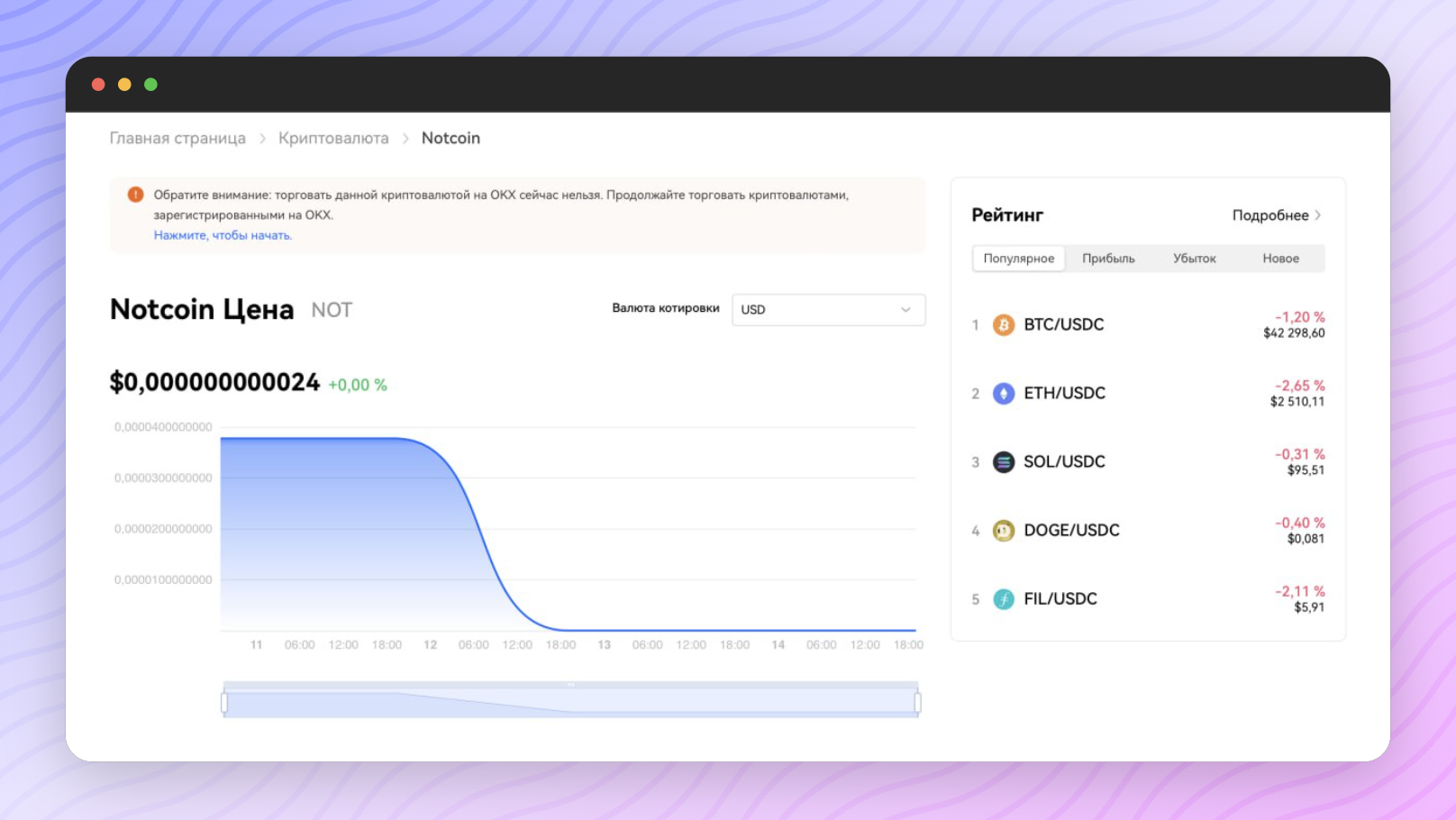Click the Валюта котировки label
Image resolution: width=1456 pixels, height=820 pixels.
coord(666,308)
